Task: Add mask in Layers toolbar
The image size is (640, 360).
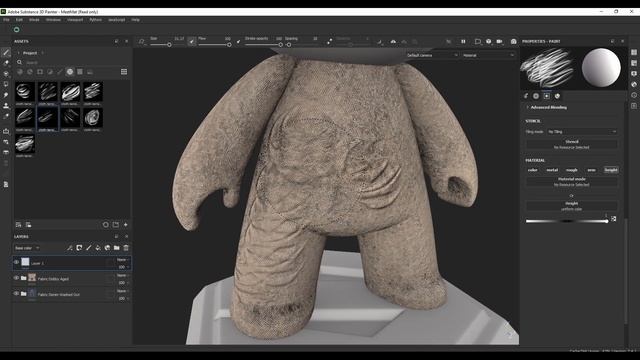Action: (x=79, y=248)
